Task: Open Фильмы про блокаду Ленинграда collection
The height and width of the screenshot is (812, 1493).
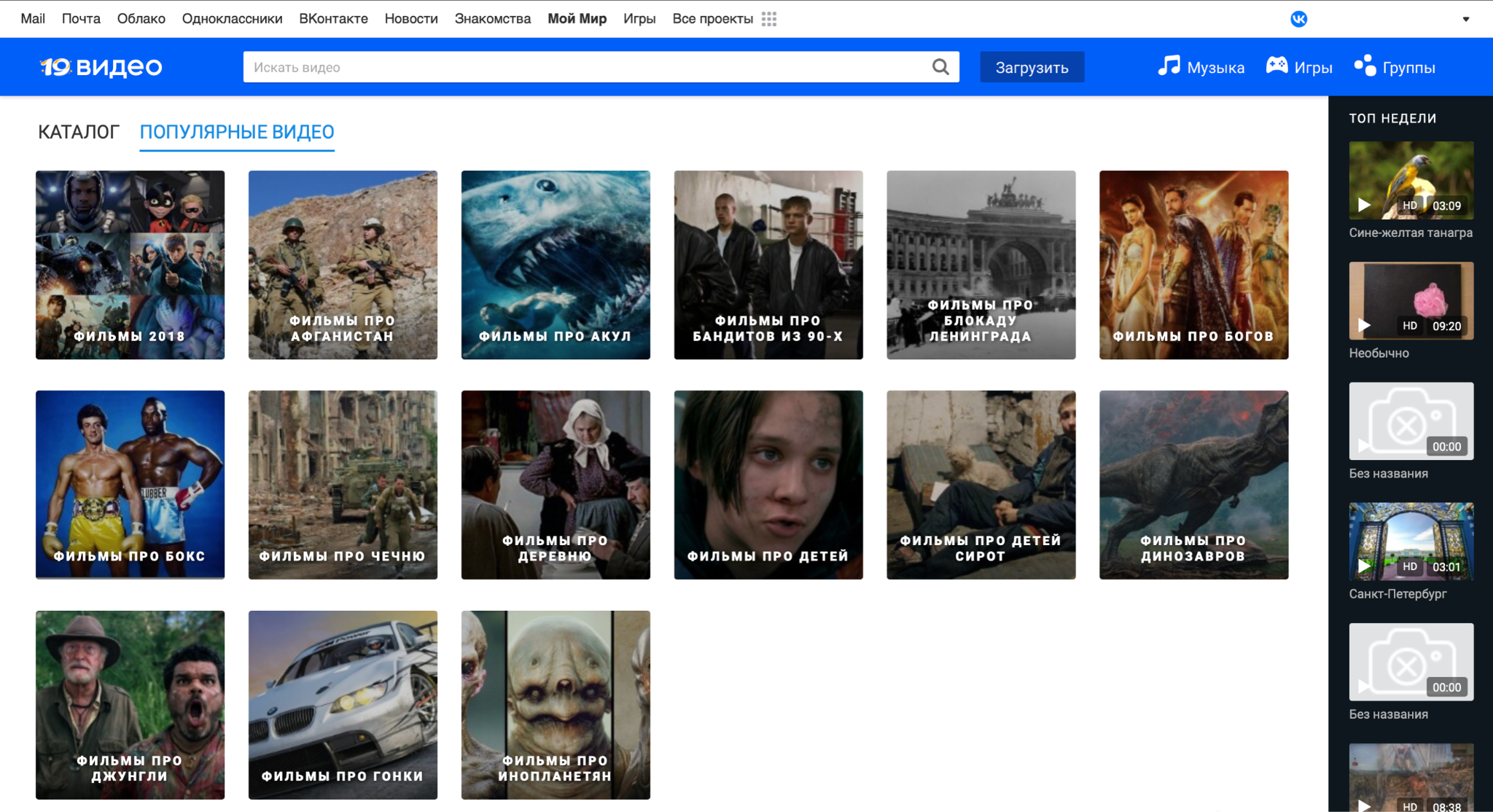Action: coord(981,265)
